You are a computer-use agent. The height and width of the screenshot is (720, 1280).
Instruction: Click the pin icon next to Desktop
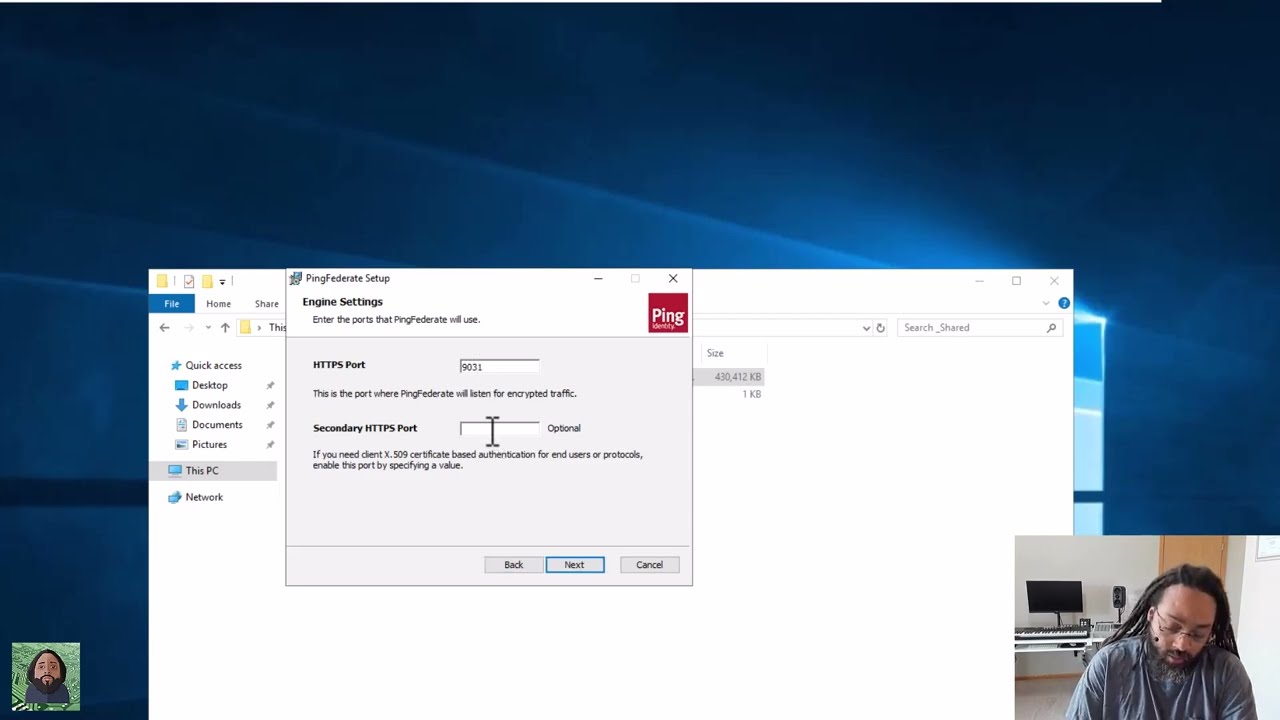[270, 385]
